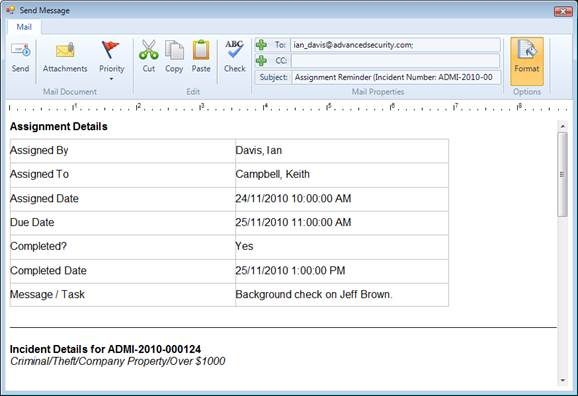Click the To label button
The image size is (578, 396).
pos(280,45)
